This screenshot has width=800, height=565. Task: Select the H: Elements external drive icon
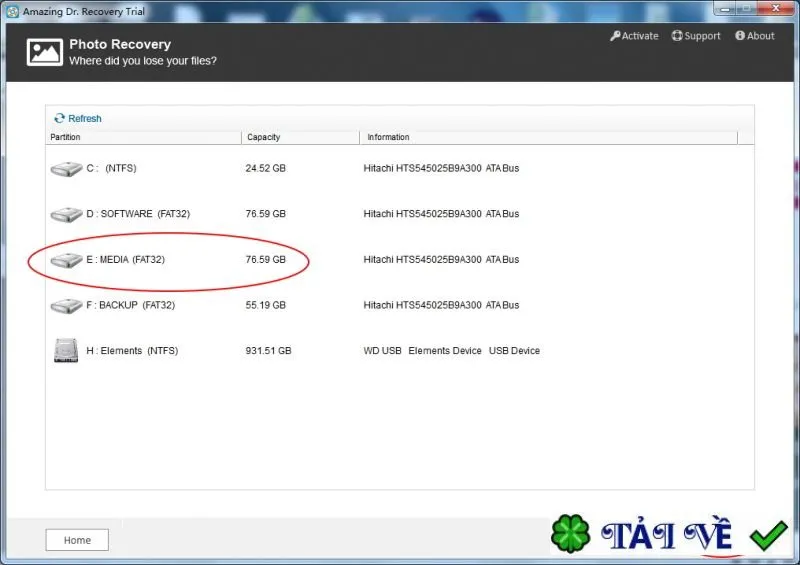click(x=66, y=351)
